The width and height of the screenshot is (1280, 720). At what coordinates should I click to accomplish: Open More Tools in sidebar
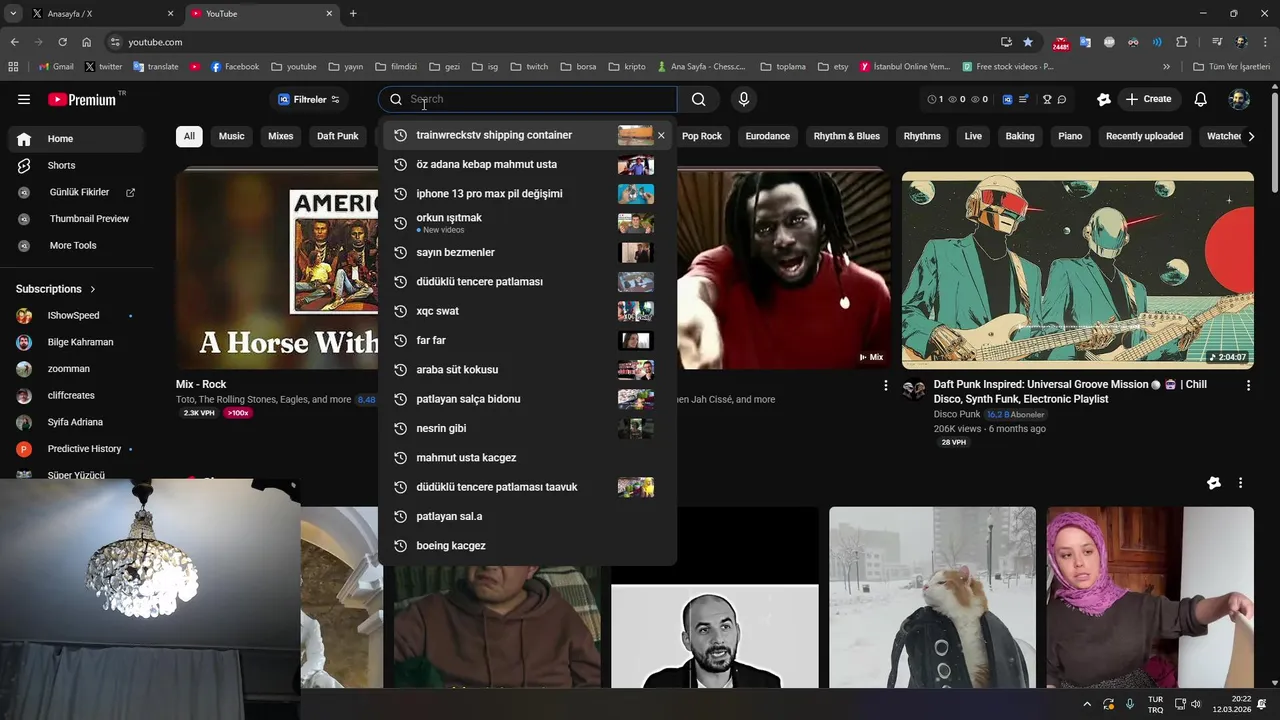click(x=74, y=246)
